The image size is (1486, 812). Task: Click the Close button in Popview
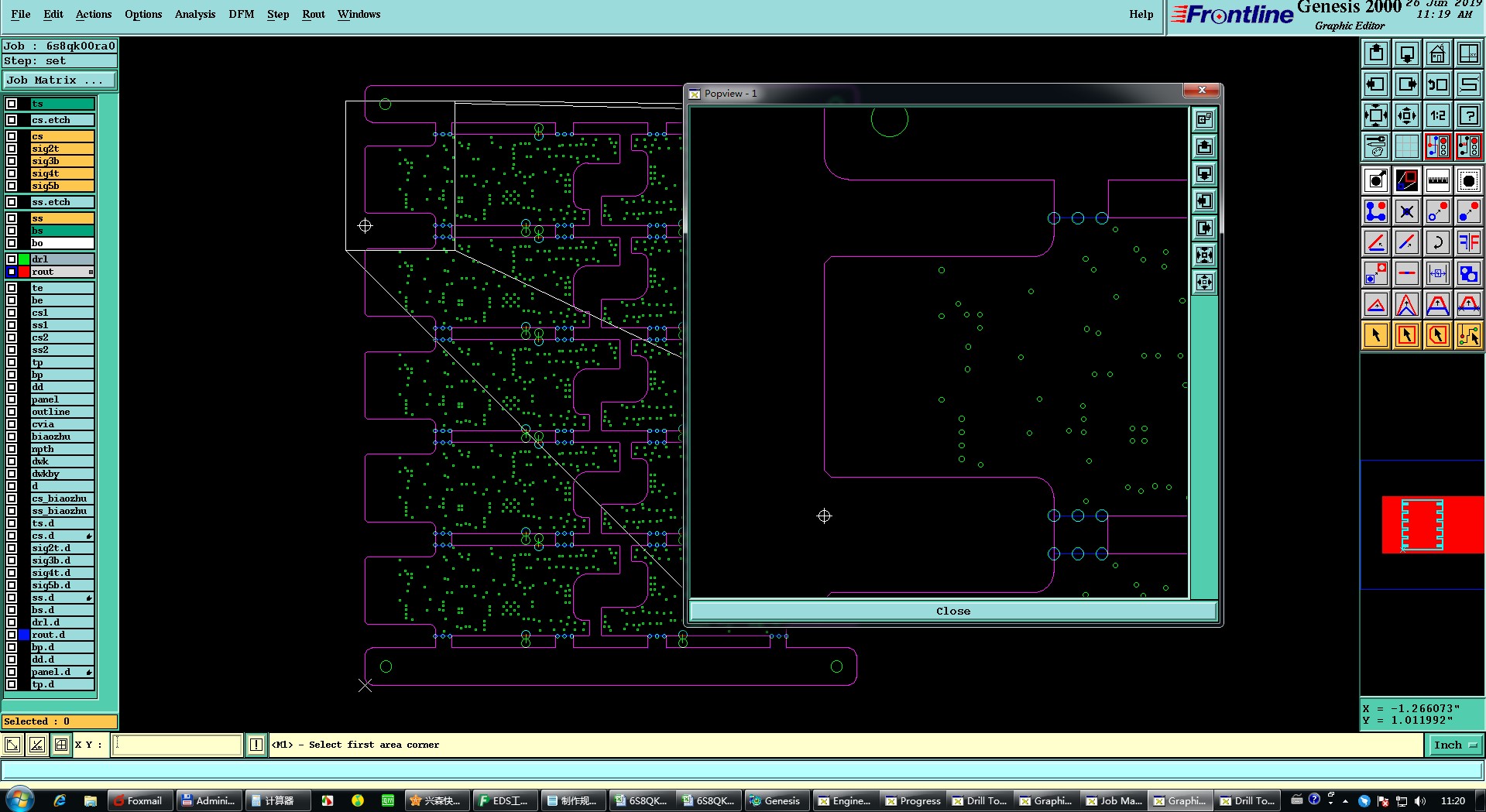click(x=952, y=612)
